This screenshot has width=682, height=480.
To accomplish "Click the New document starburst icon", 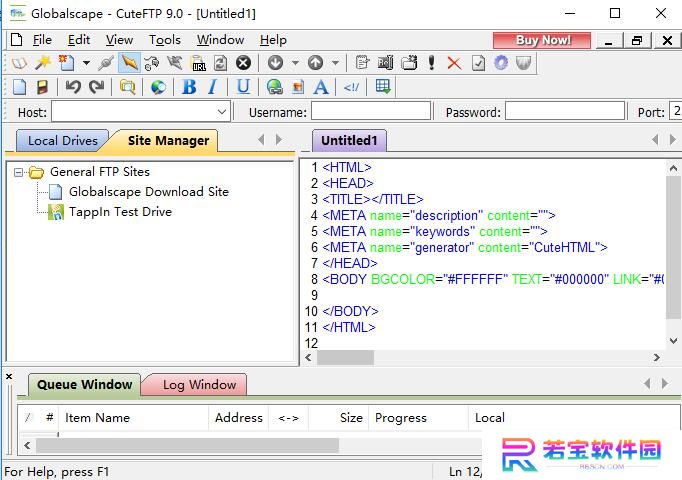I will tap(67, 63).
